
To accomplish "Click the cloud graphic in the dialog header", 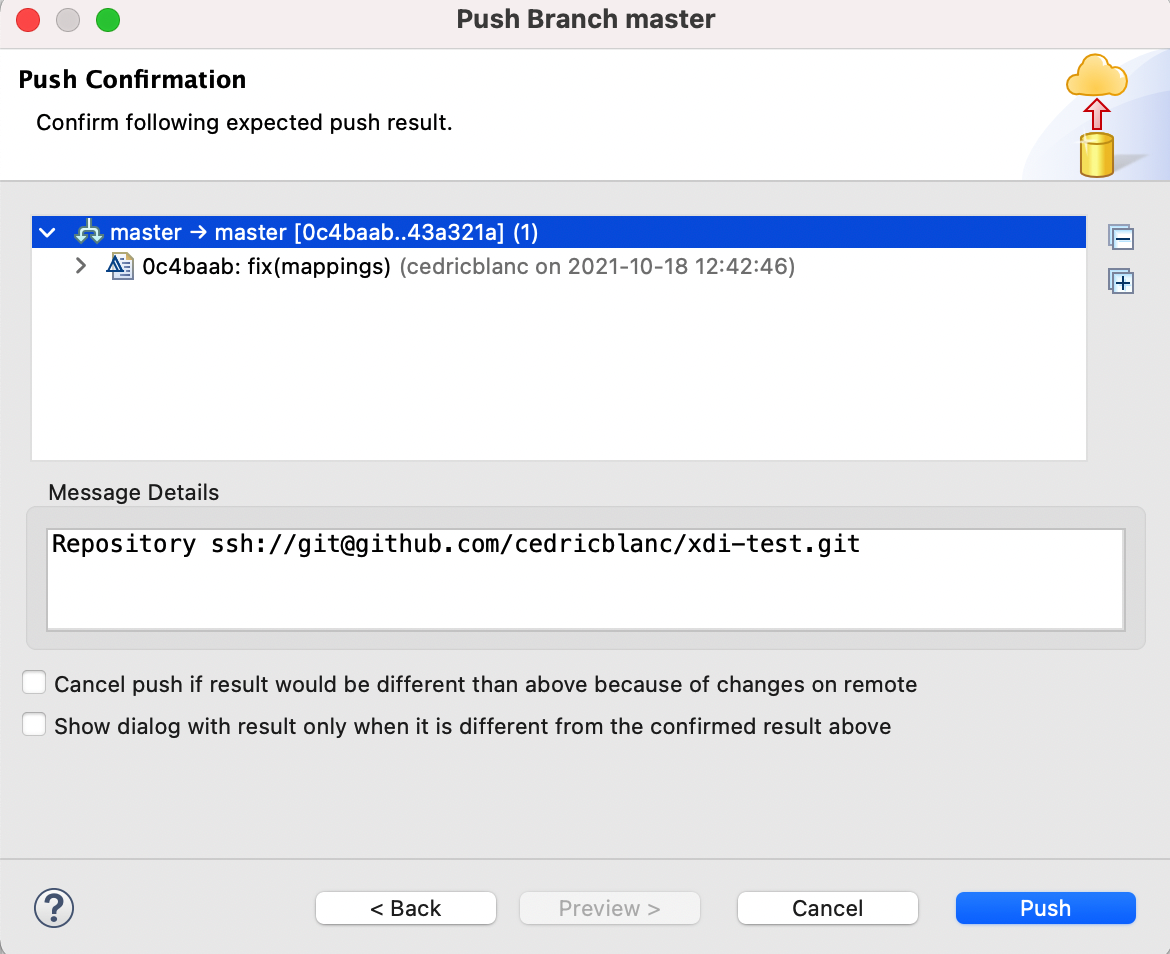I will coord(1096,78).
